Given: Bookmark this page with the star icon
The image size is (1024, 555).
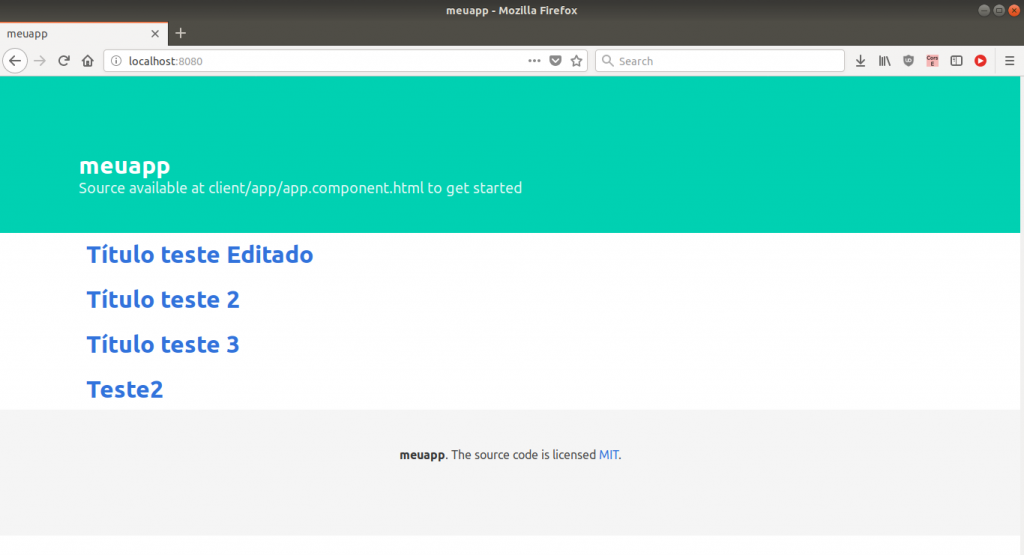Looking at the screenshot, I should (x=577, y=61).
